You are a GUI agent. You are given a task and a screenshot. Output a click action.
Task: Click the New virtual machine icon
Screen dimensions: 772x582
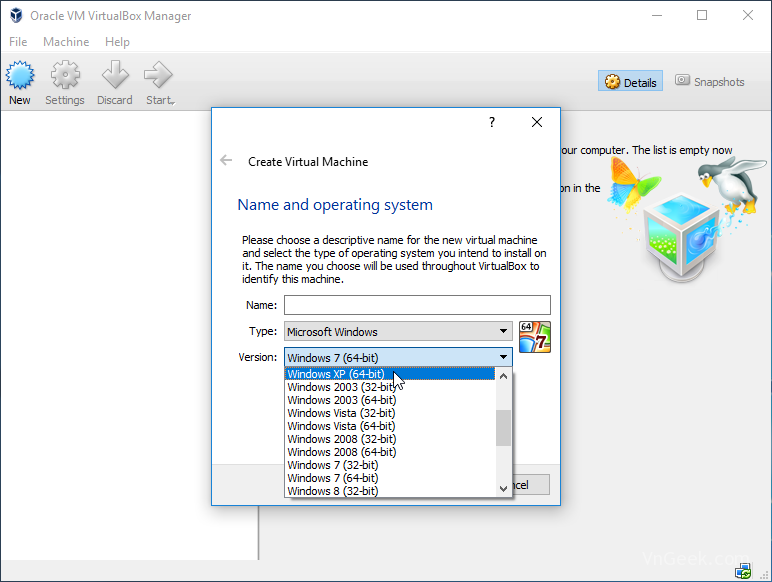tap(20, 75)
